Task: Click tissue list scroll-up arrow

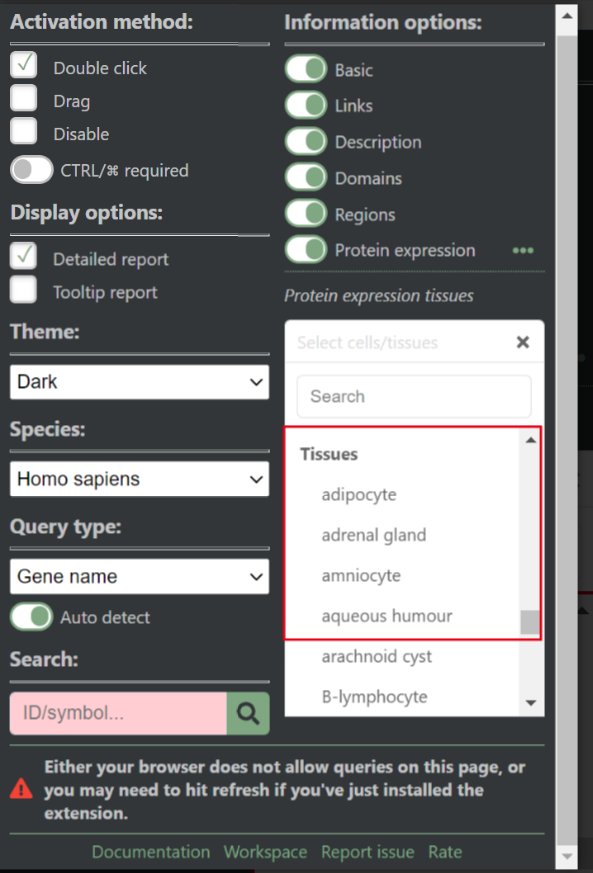Action: 531,440
